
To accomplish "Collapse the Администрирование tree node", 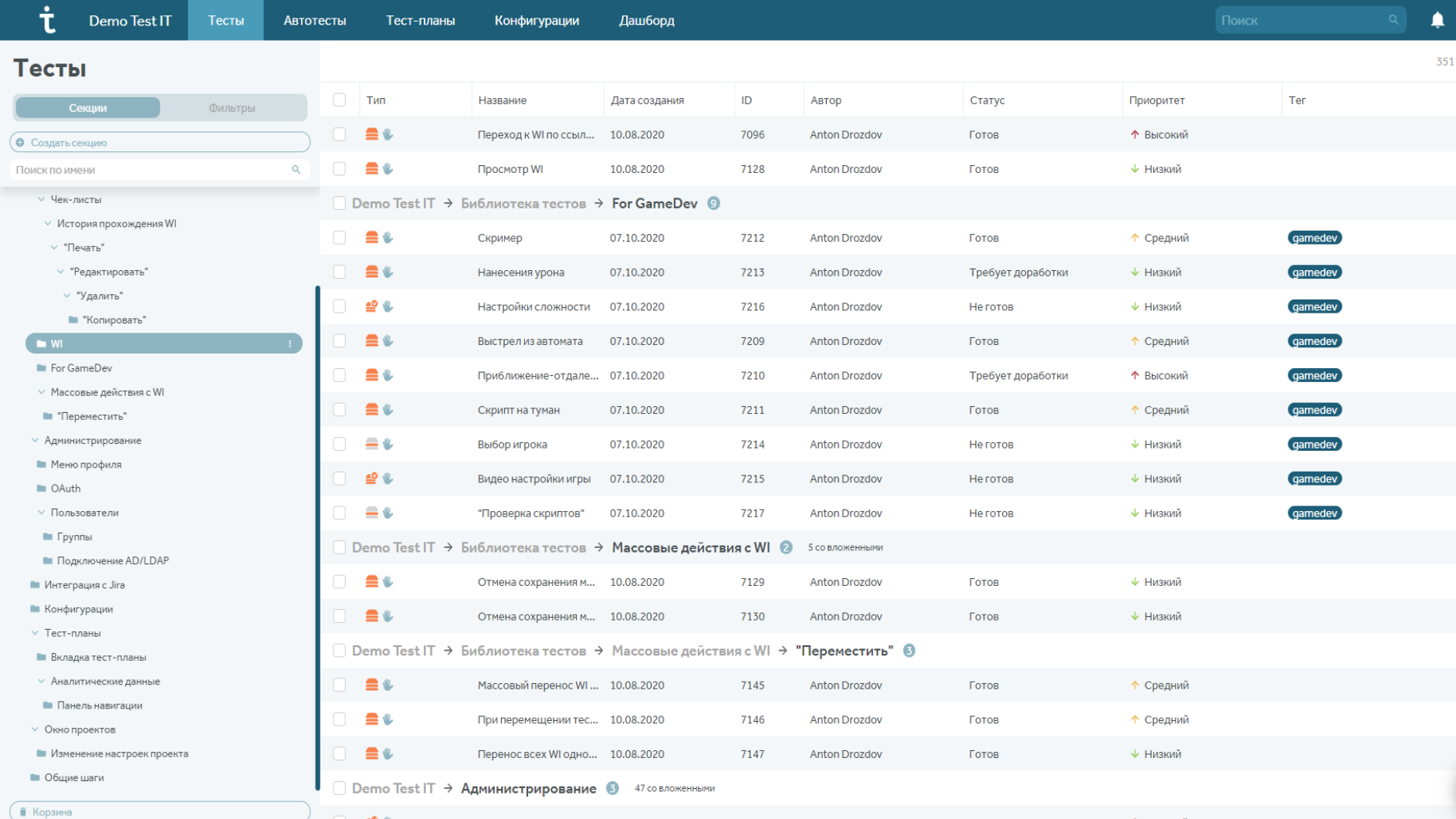I will pyautogui.click(x=35, y=440).
